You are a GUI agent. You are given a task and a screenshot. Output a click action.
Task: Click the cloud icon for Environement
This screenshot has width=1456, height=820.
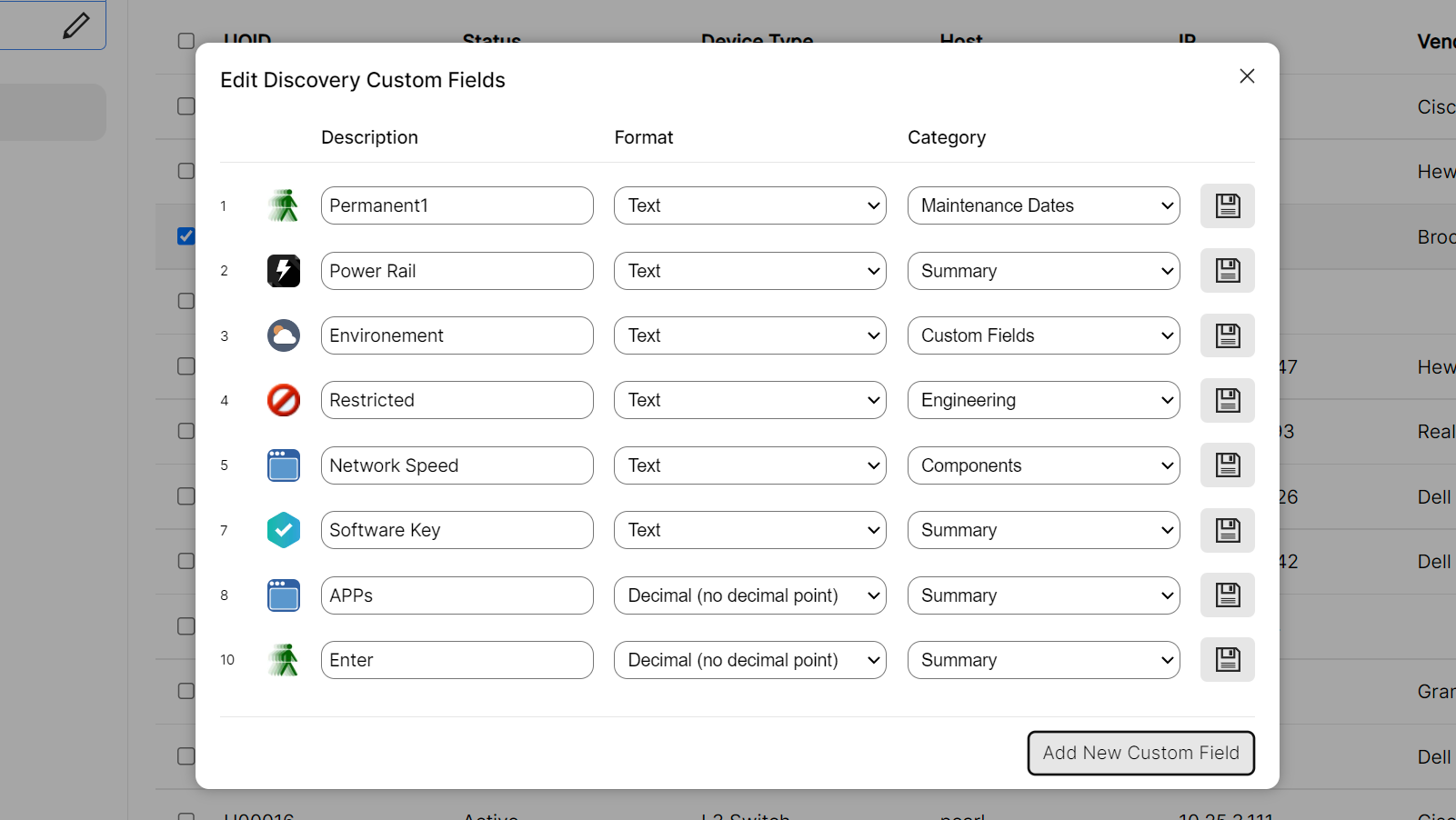(x=284, y=335)
